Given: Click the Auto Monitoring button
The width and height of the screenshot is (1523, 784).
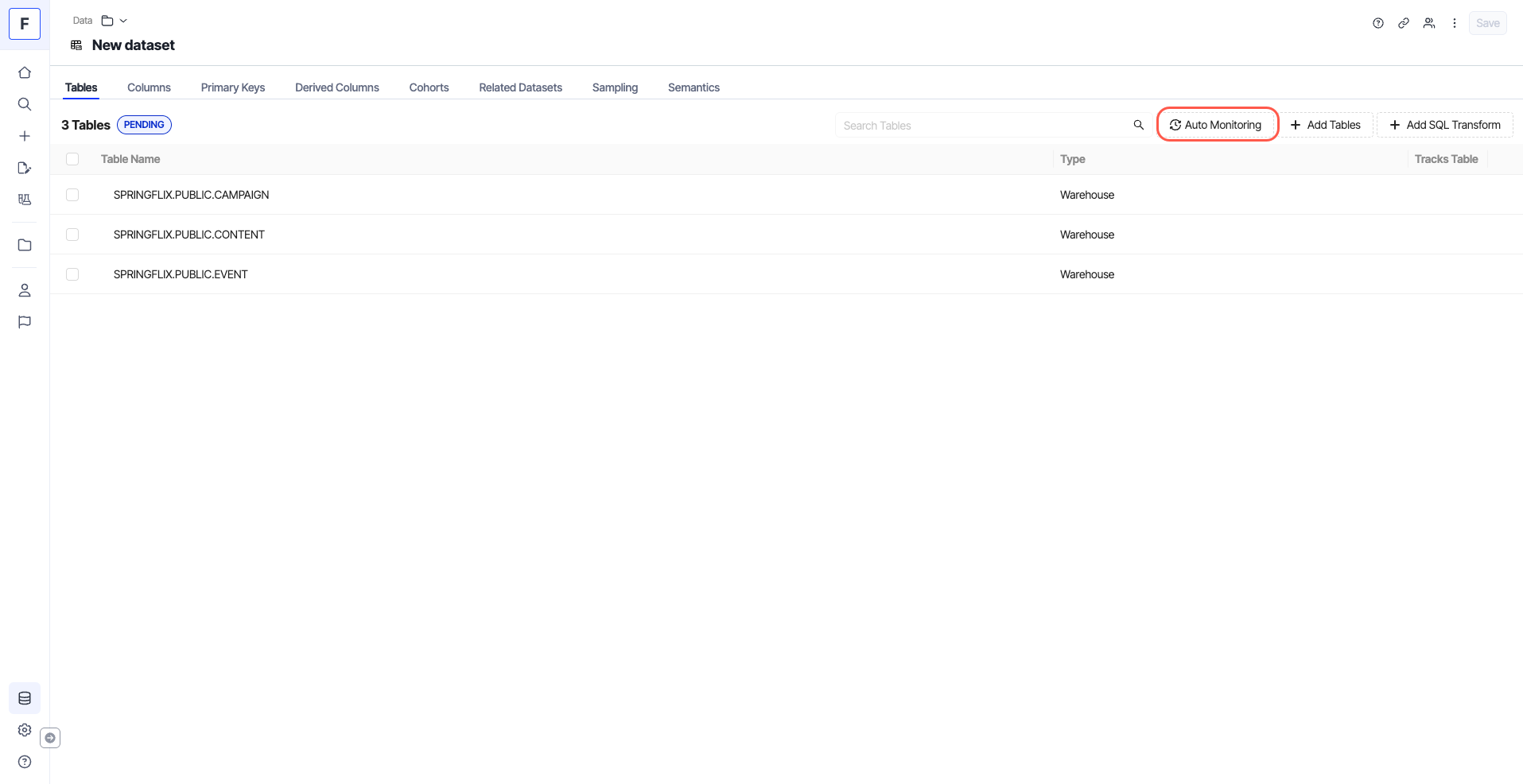Looking at the screenshot, I should [1216, 125].
